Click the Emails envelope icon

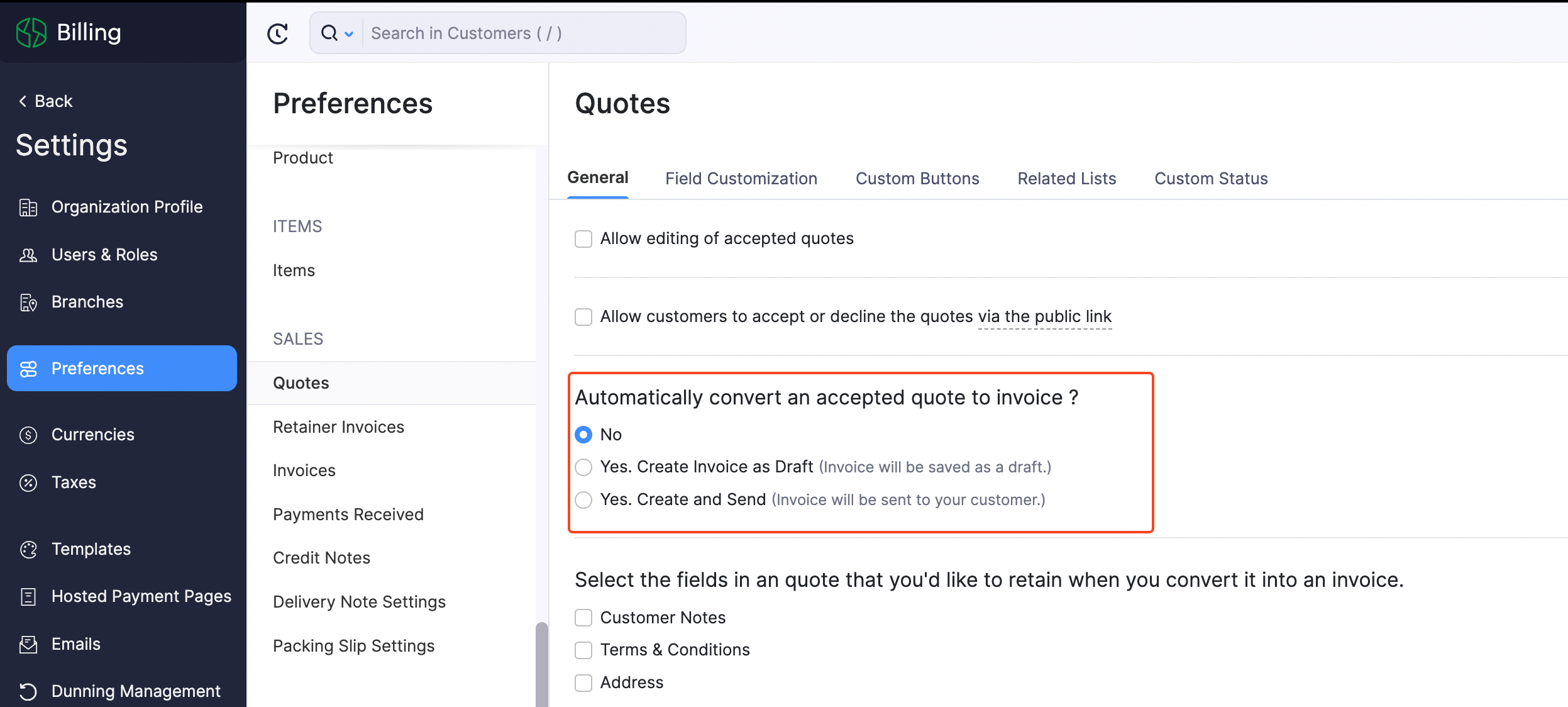[x=28, y=643]
